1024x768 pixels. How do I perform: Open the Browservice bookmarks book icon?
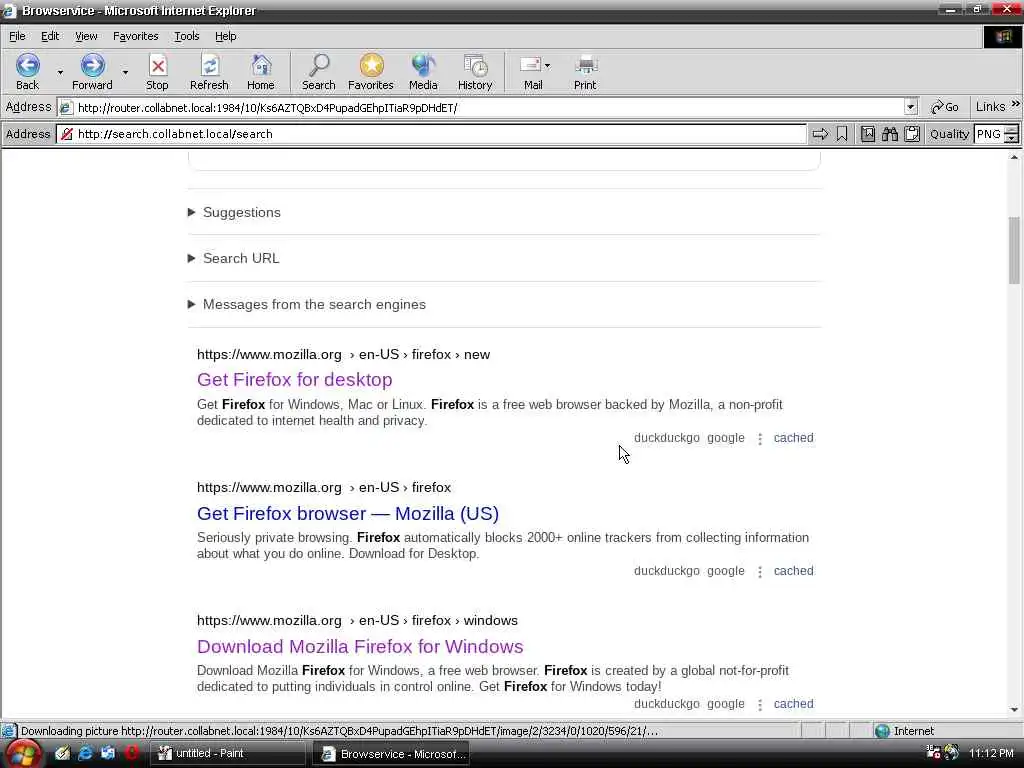click(868, 135)
